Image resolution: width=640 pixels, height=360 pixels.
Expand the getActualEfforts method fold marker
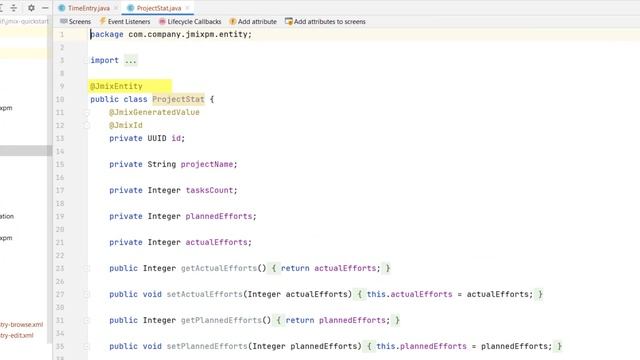pos(86,269)
